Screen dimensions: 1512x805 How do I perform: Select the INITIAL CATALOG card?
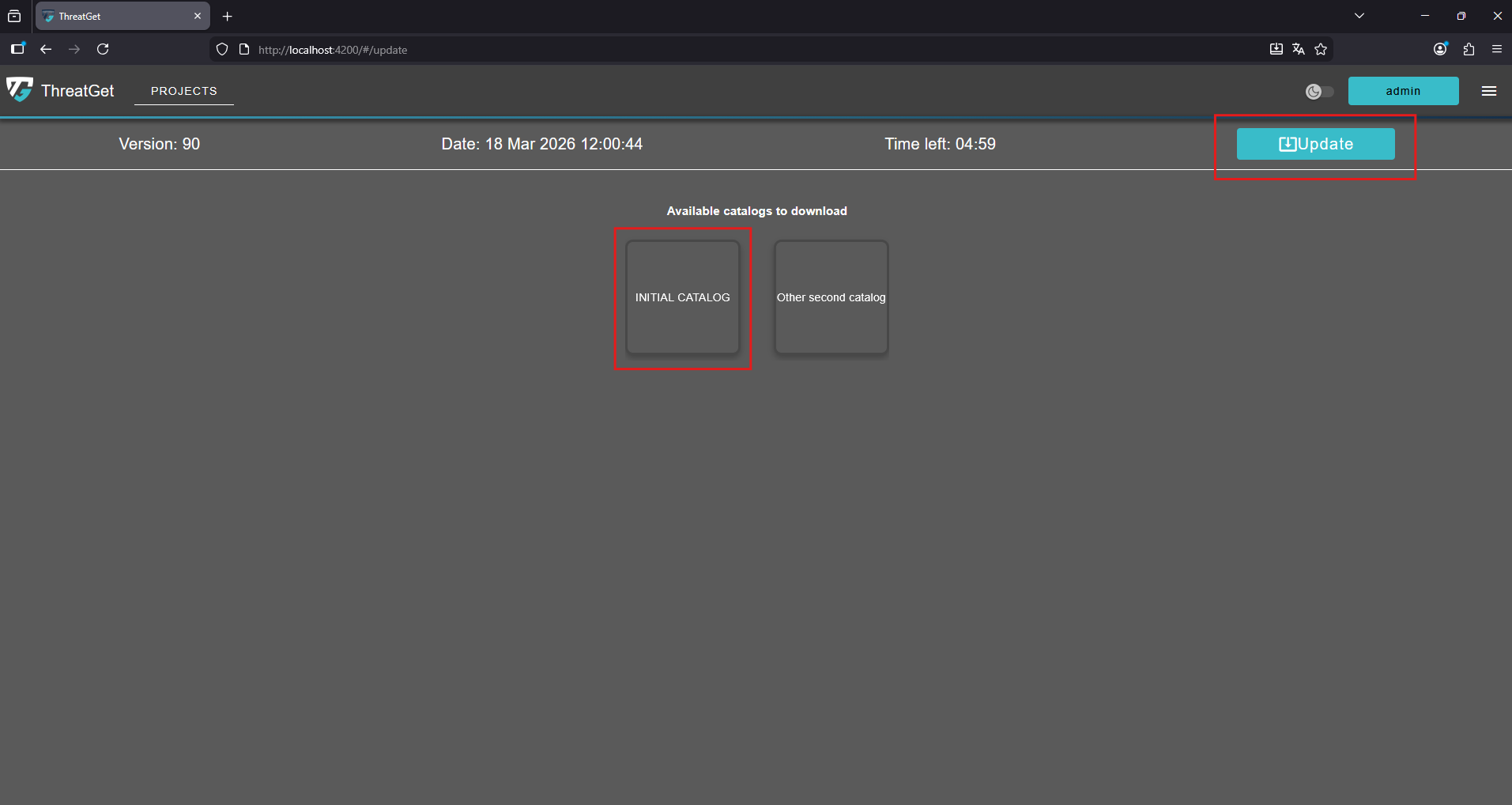pyautogui.click(x=682, y=297)
